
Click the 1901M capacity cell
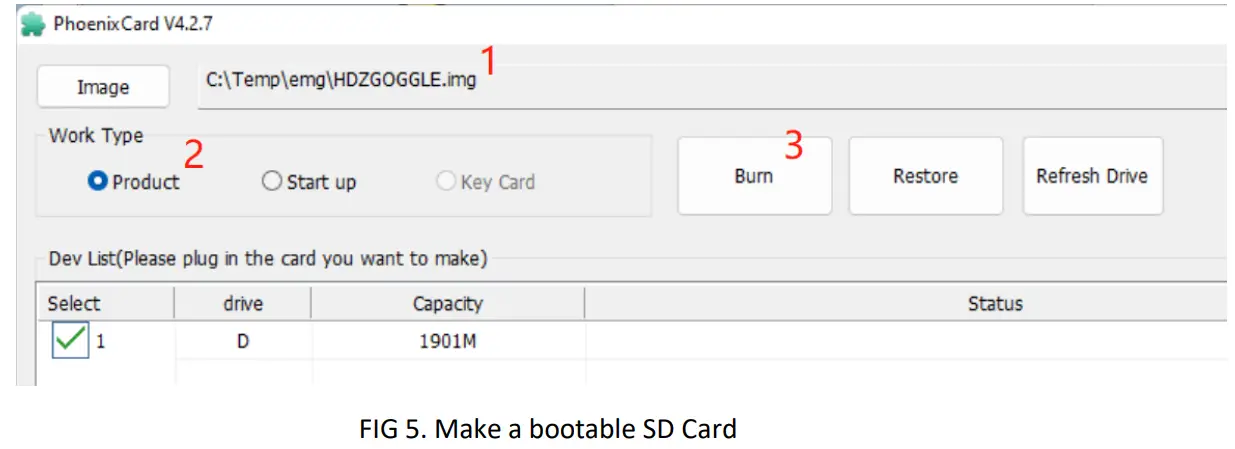[447, 341]
